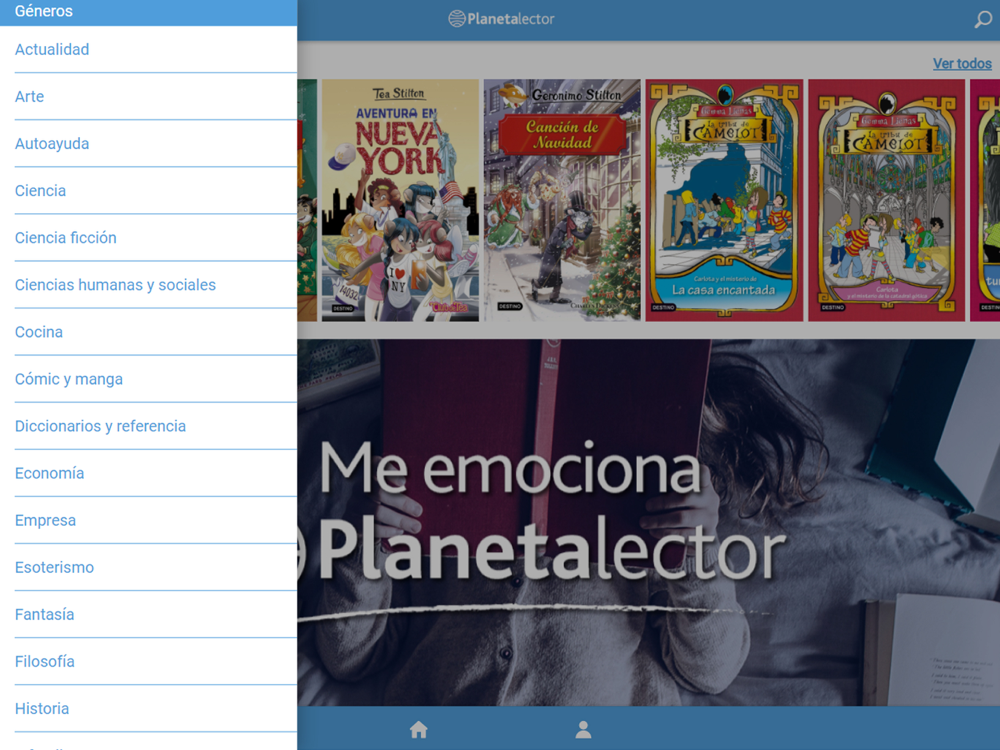1000x750 pixels.
Task: Select the Actualidad genre
Action: (x=149, y=50)
